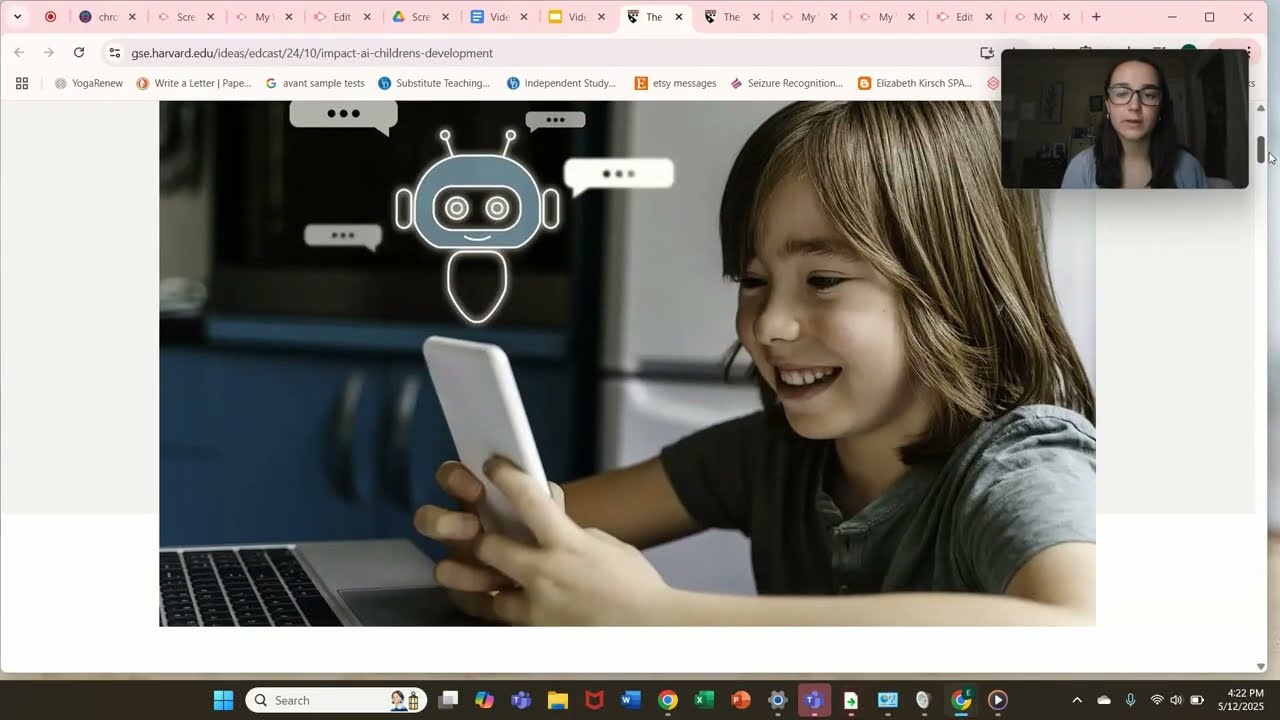The image size is (1280, 720).
Task: Open 'avant sample tests' bookmark
Action: [315, 83]
